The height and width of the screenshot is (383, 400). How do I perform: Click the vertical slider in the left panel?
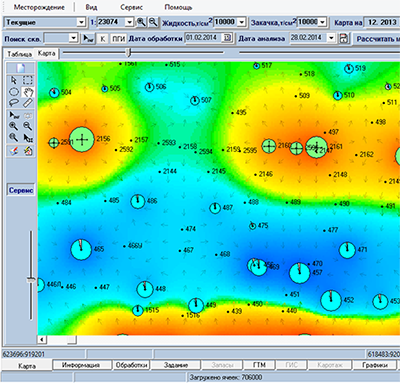(31, 279)
